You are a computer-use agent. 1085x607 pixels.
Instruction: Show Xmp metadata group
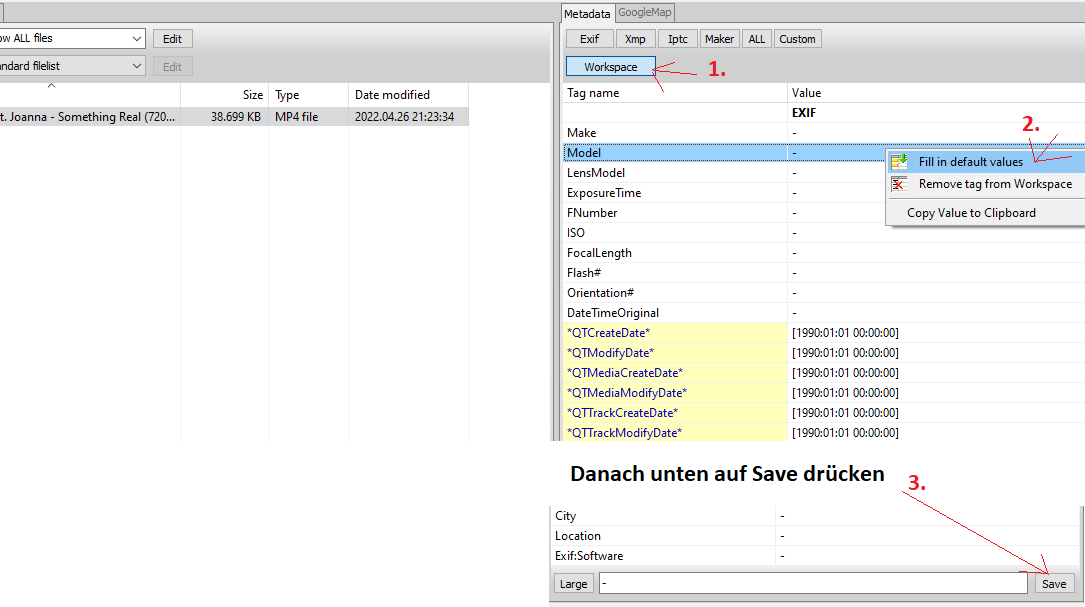[x=635, y=39]
